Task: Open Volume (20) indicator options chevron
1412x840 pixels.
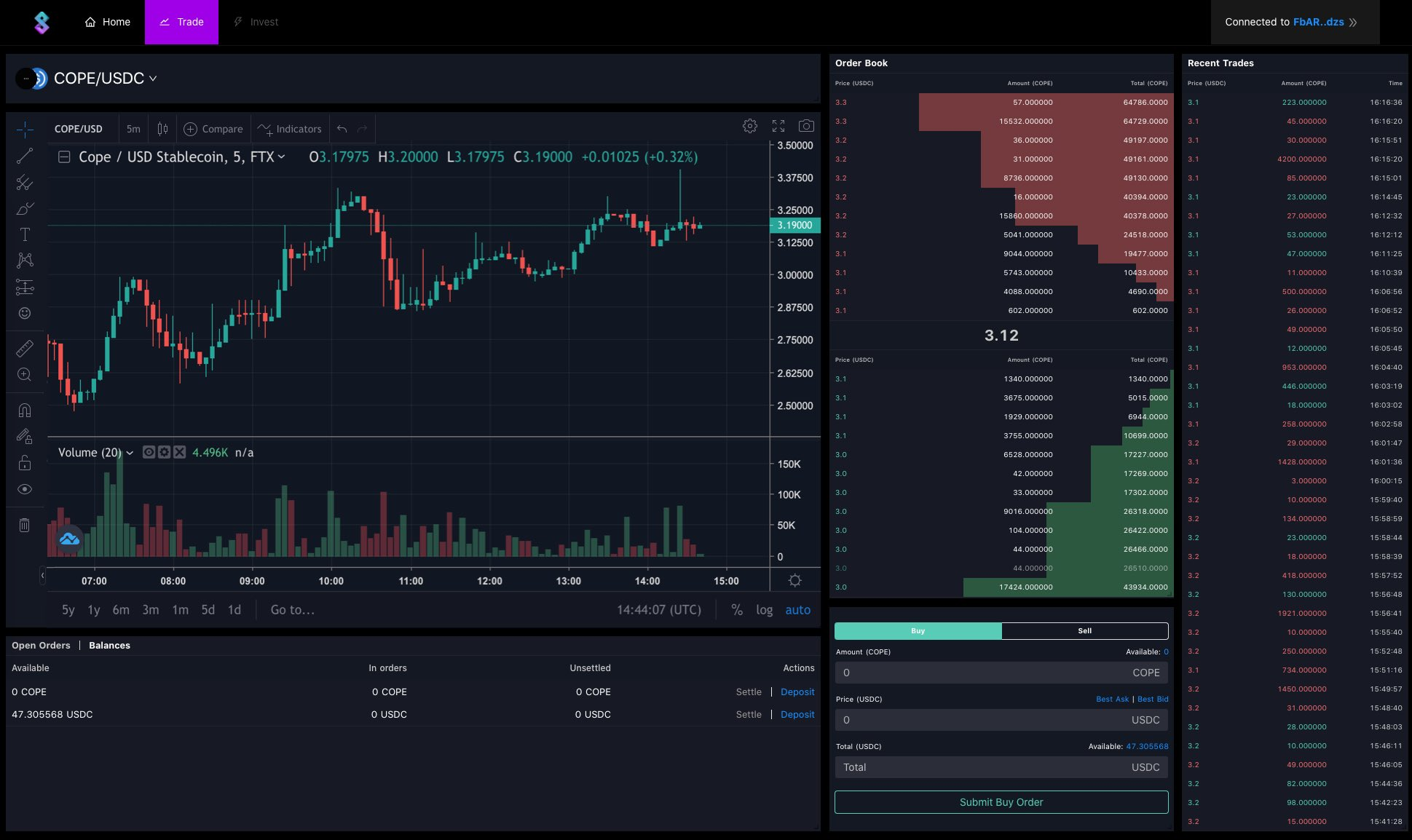Action: tap(130, 453)
